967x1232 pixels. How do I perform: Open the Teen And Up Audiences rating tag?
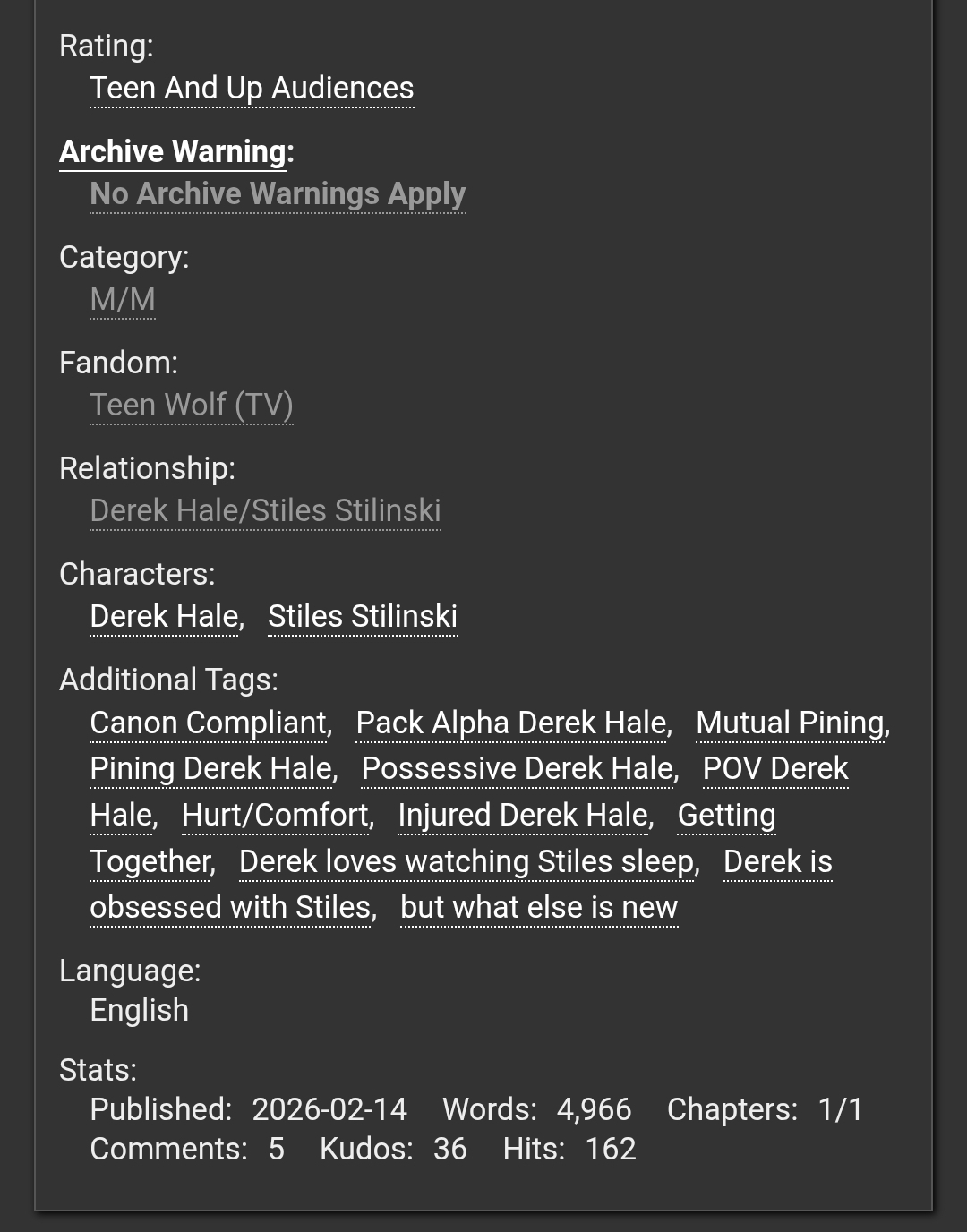[x=252, y=89]
